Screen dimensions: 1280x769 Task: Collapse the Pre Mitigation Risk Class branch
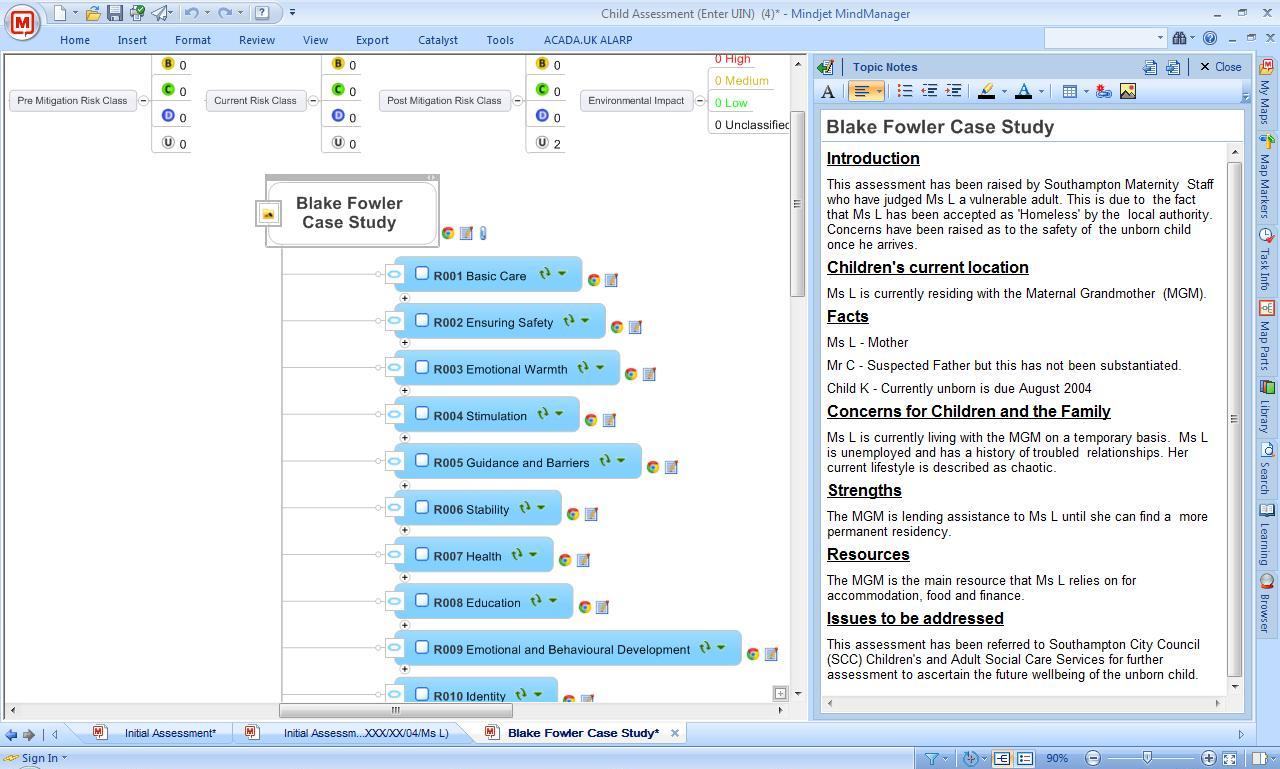(143, 101)
